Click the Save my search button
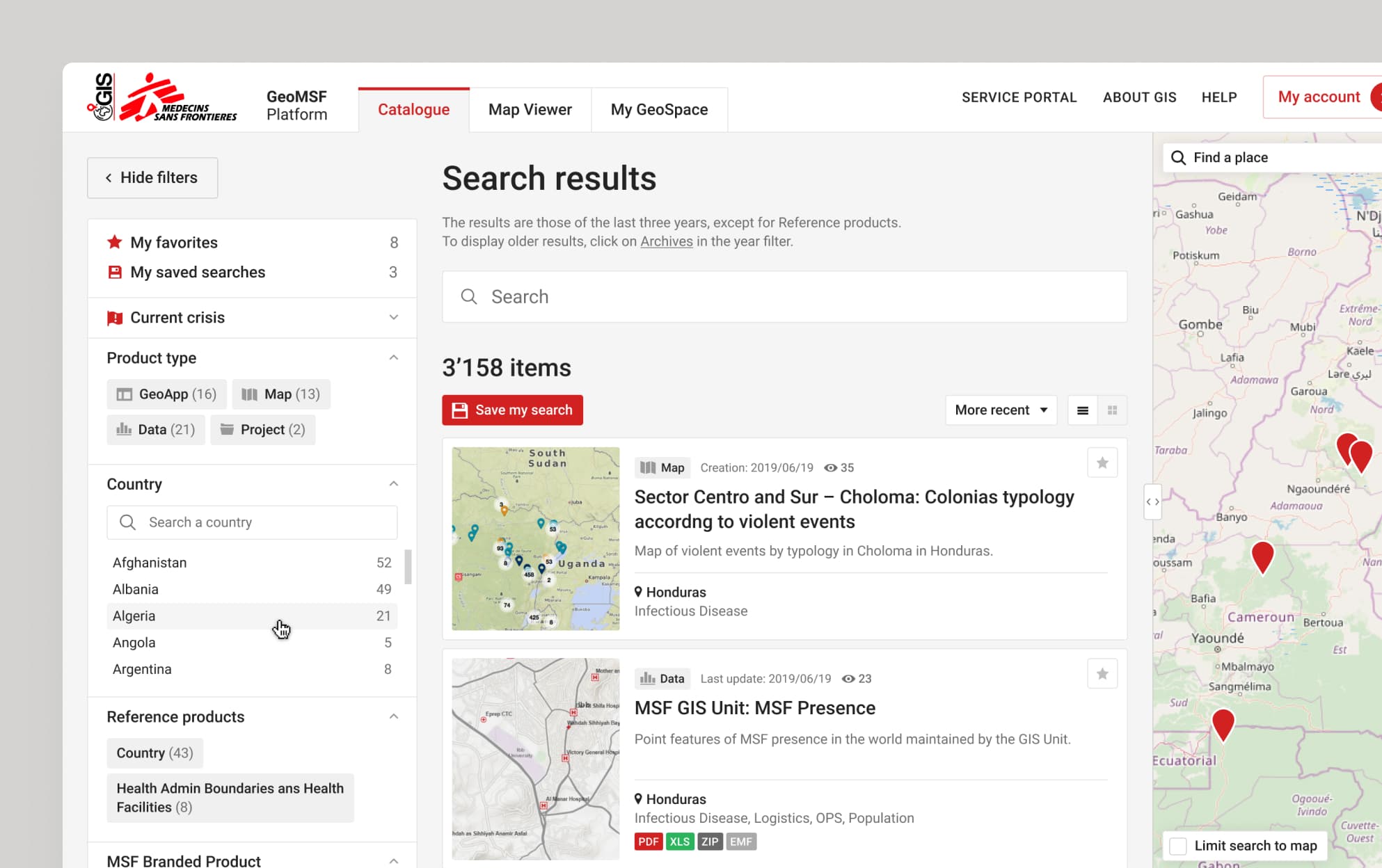Viewport: 1382px width, 868px height. (x=512, y=410)
